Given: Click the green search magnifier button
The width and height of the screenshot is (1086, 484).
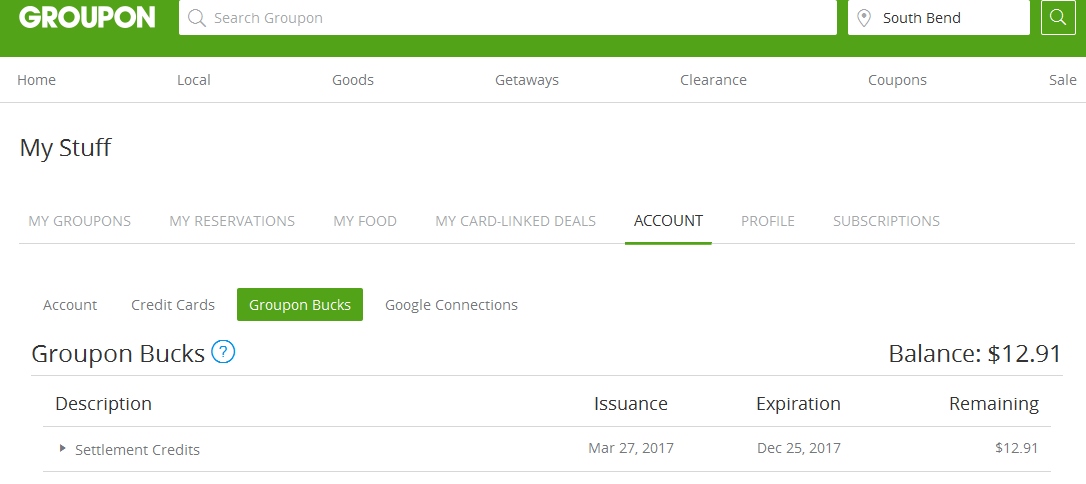Looking at the screenshot, I should 1058,17.
